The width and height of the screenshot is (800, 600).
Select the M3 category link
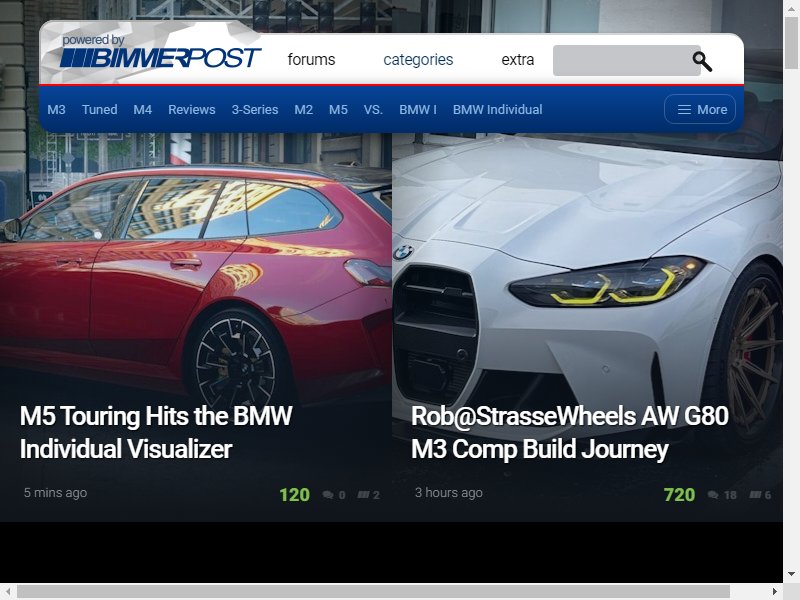coord(56,110)
